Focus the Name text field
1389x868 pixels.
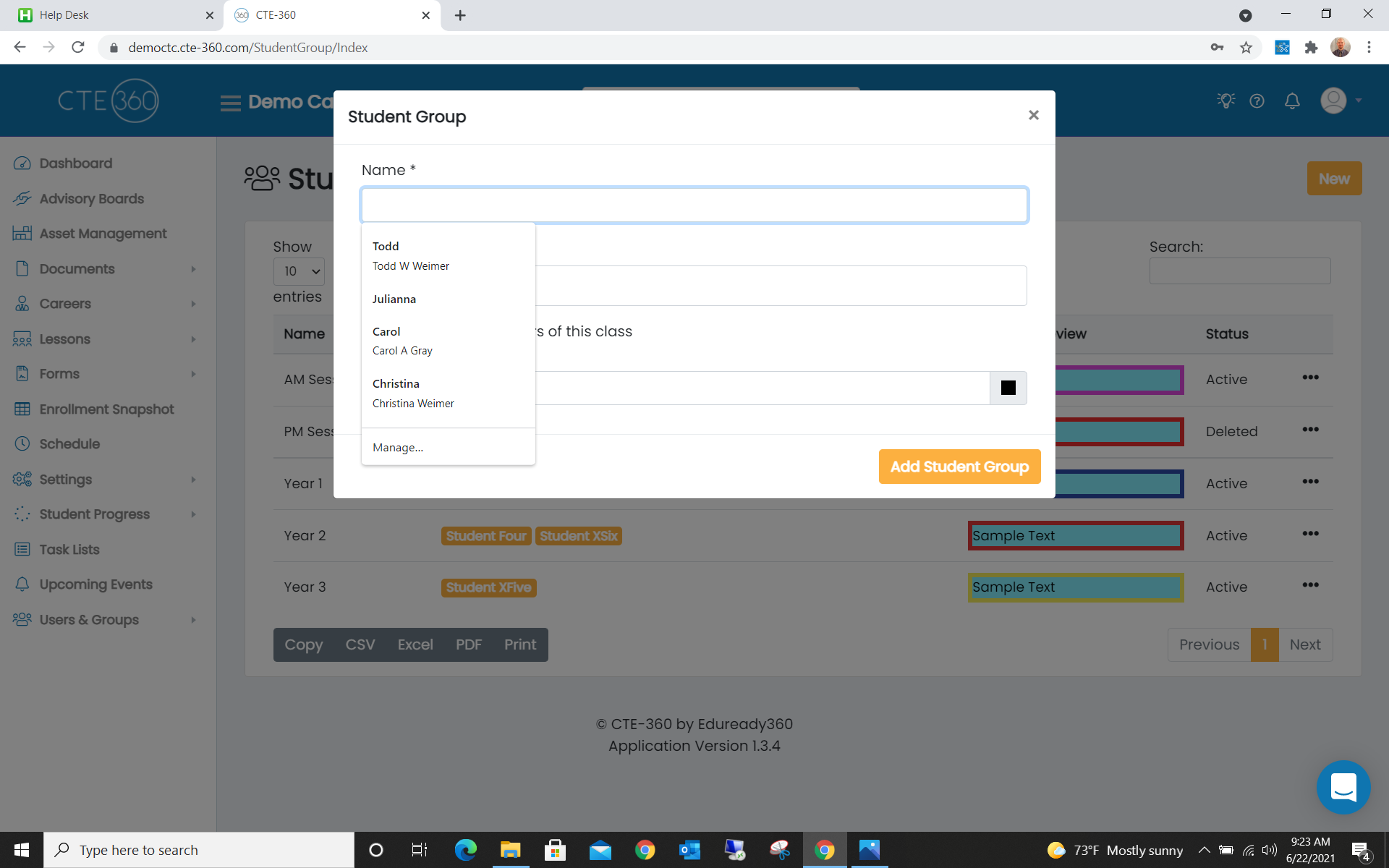click(694, 205)
